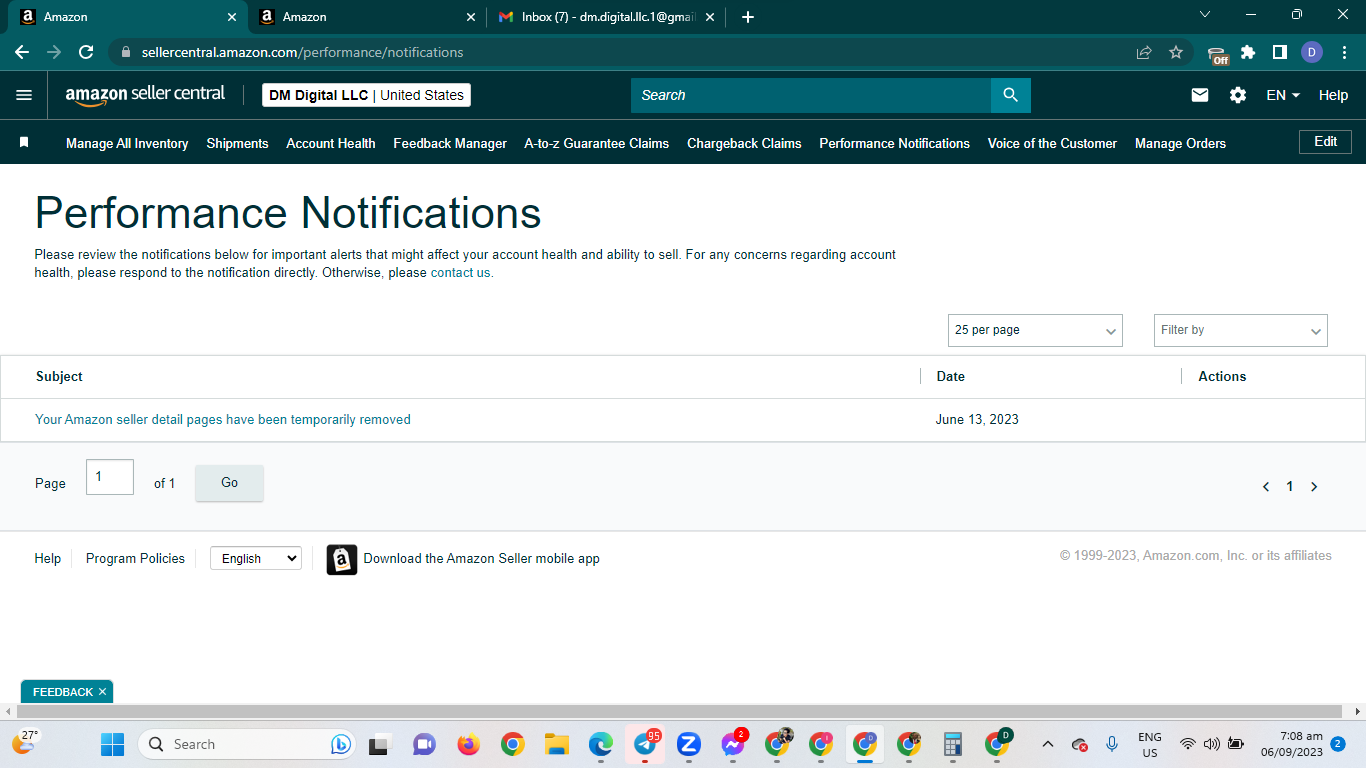
Task: Click Download the Amazon Seller mobile app
Action: coord(482,559)
